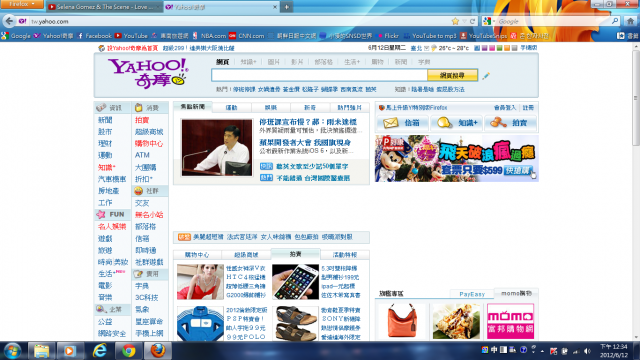
Task: Open the YouTube to mp3 bookmark
Action: (430, 36)
